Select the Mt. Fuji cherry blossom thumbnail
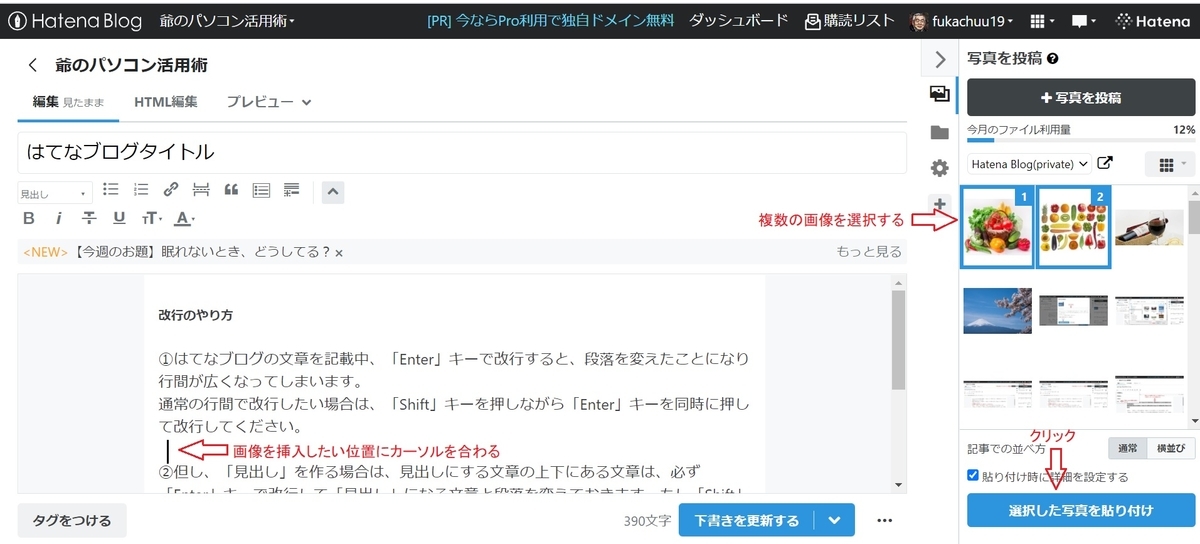The image size is (1200, 544). (x=997, y=310)
